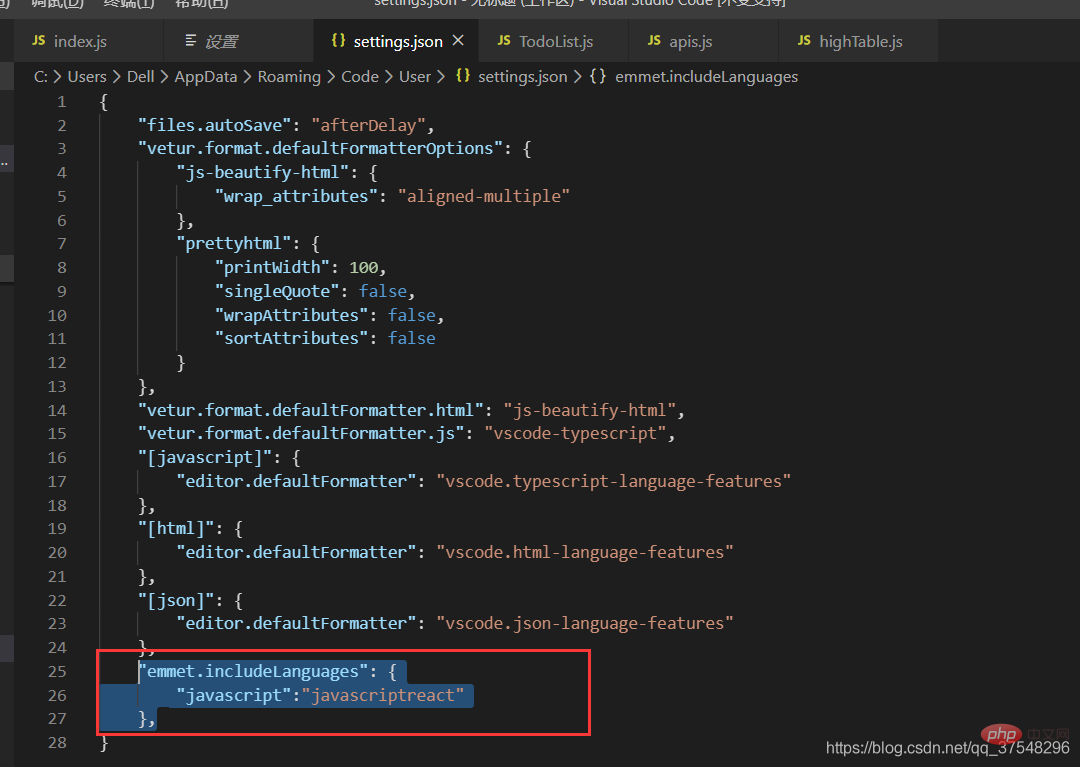Click "vscode.json-language-features" value
Viewport: 1080px width, 767px height.
[585, 624]
